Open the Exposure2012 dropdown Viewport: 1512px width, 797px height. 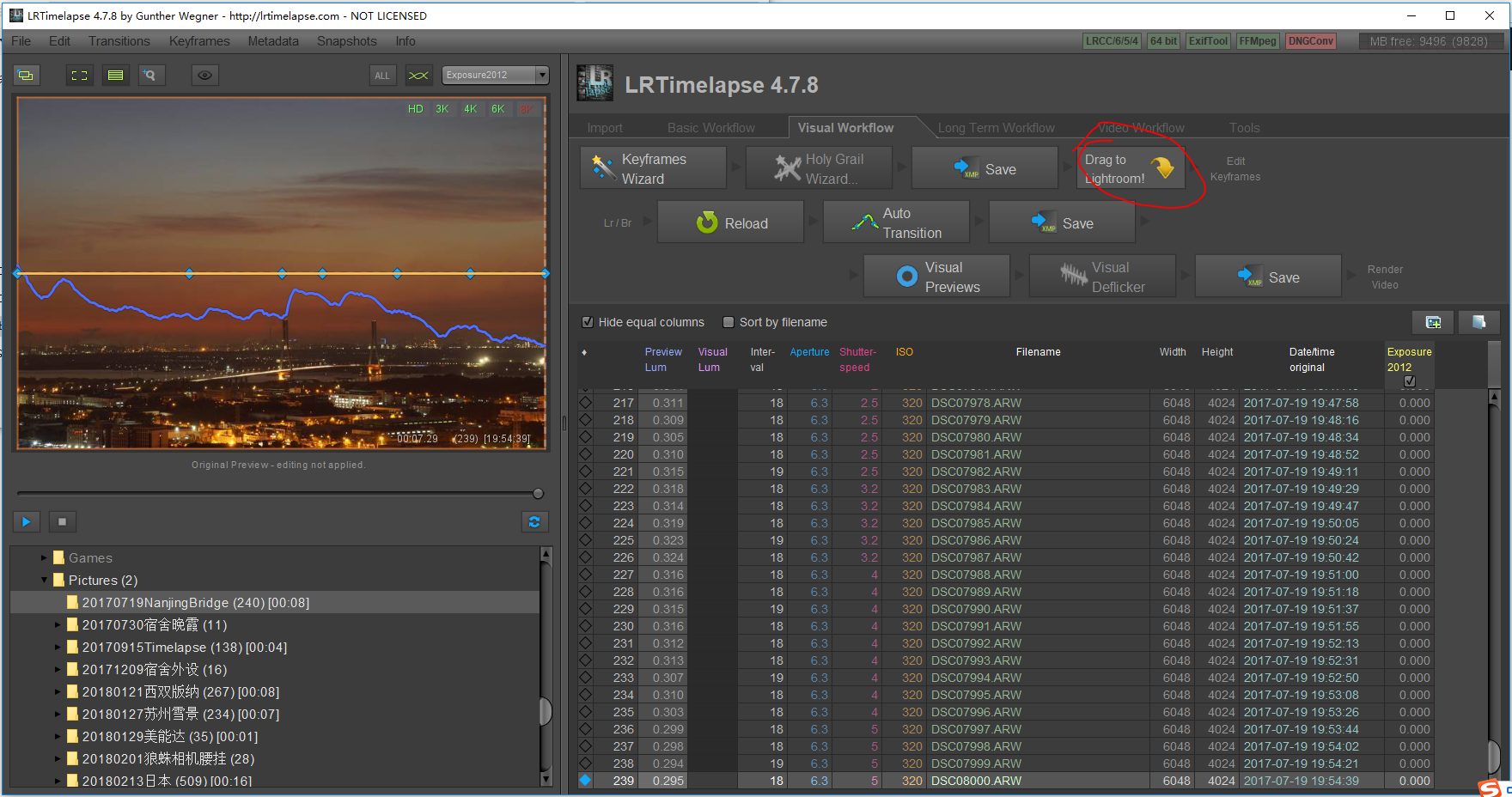[496, 75]
